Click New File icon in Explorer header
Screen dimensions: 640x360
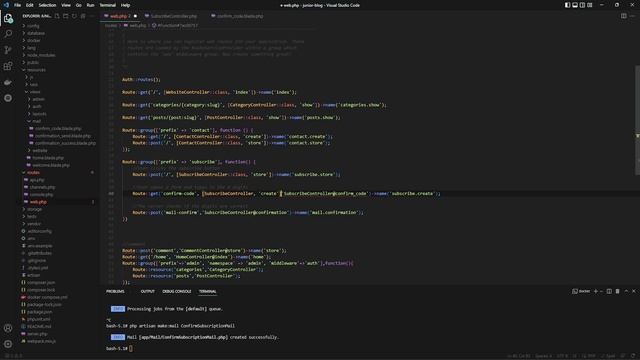[57, 16]
